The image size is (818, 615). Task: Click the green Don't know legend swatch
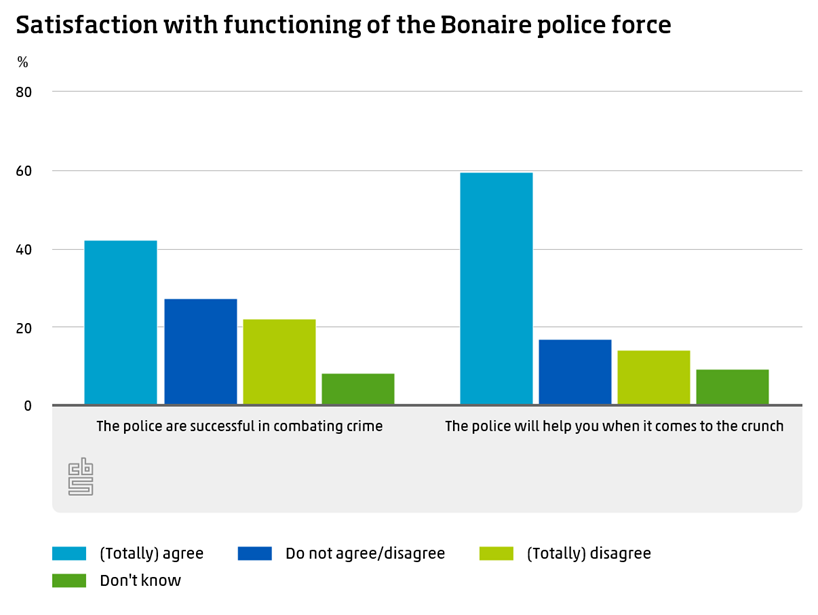[70, 580]
